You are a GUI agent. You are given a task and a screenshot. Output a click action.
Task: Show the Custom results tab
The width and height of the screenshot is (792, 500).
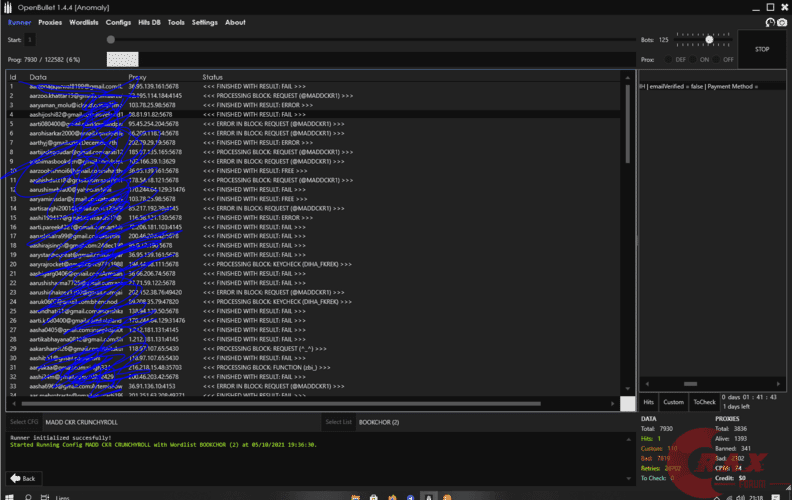coord(674,401)
